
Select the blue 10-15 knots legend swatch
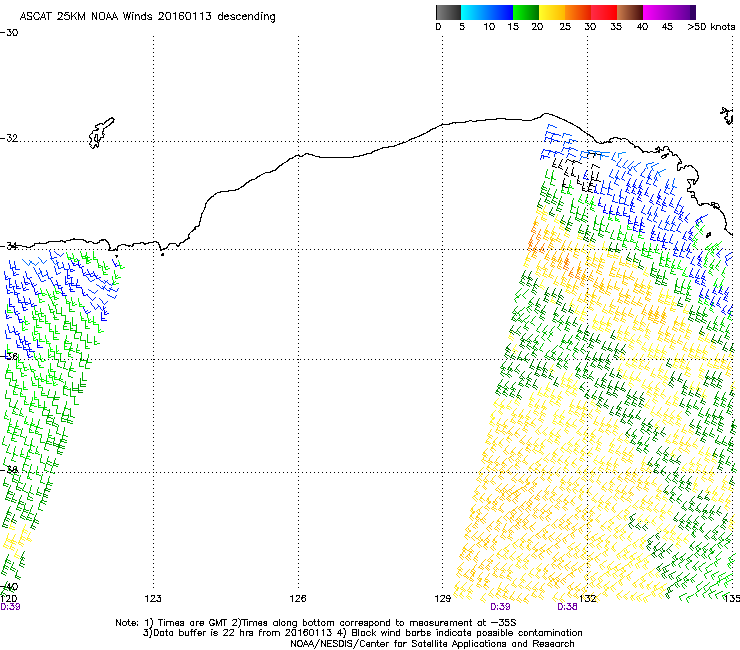click(x=500, y=12)
